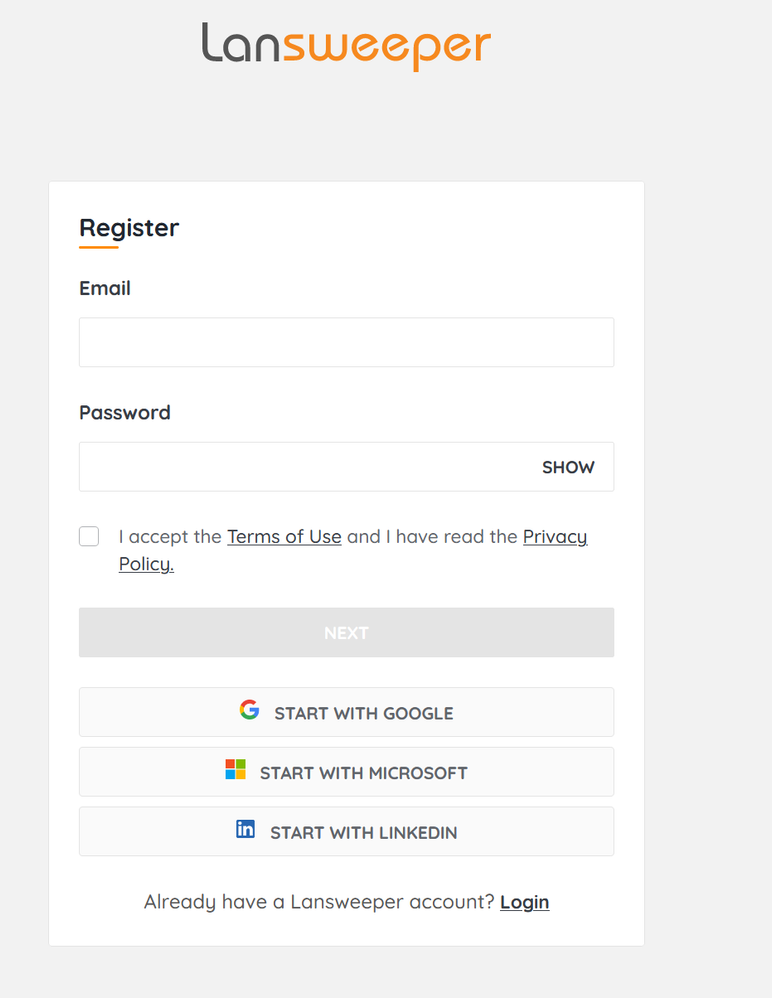Screen dimensions: 772x998
Task: Tick the accept Terms of Use checkbox
Action: click(89, 537)
